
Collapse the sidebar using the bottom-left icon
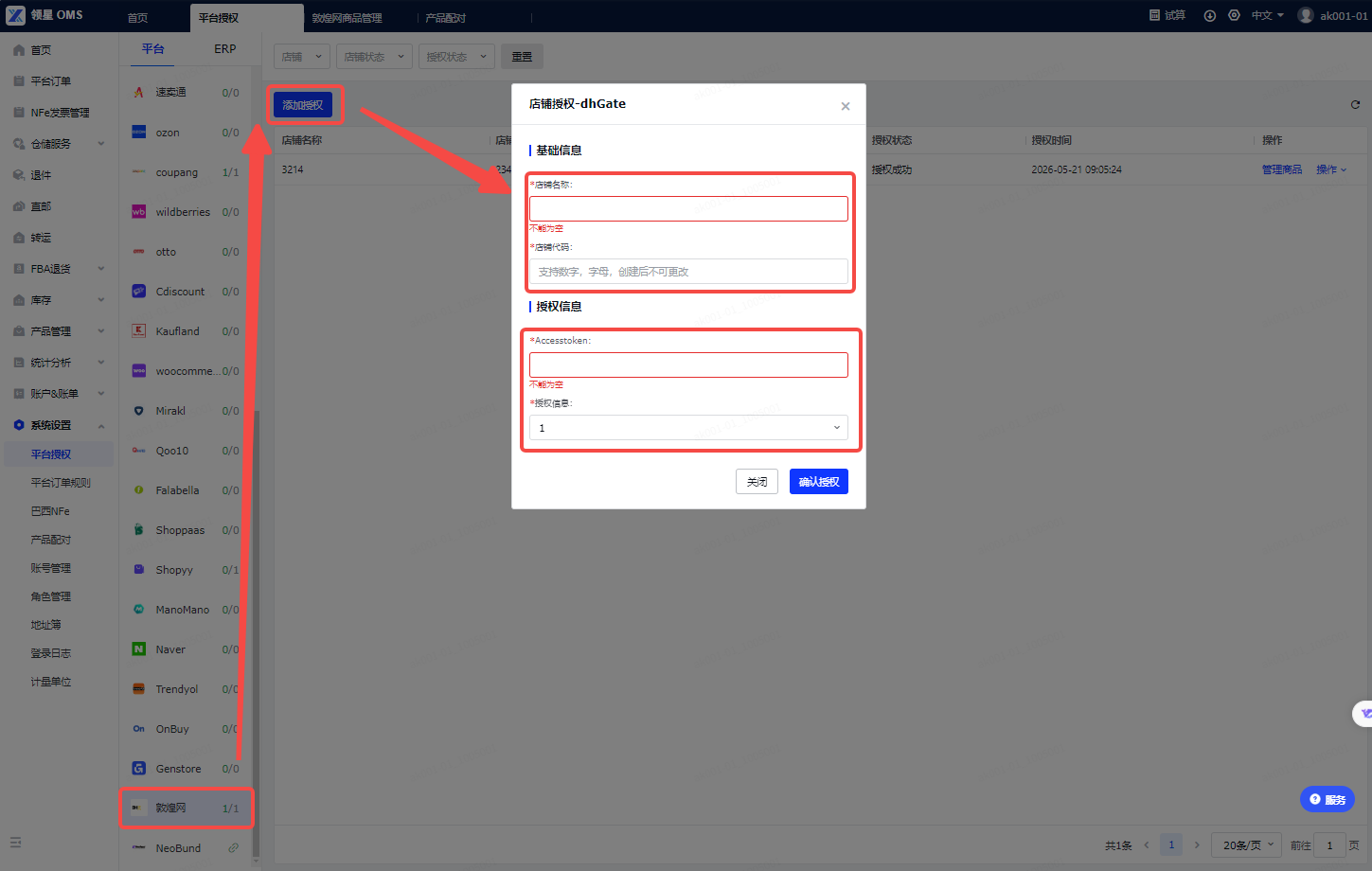tap(15, 842)
